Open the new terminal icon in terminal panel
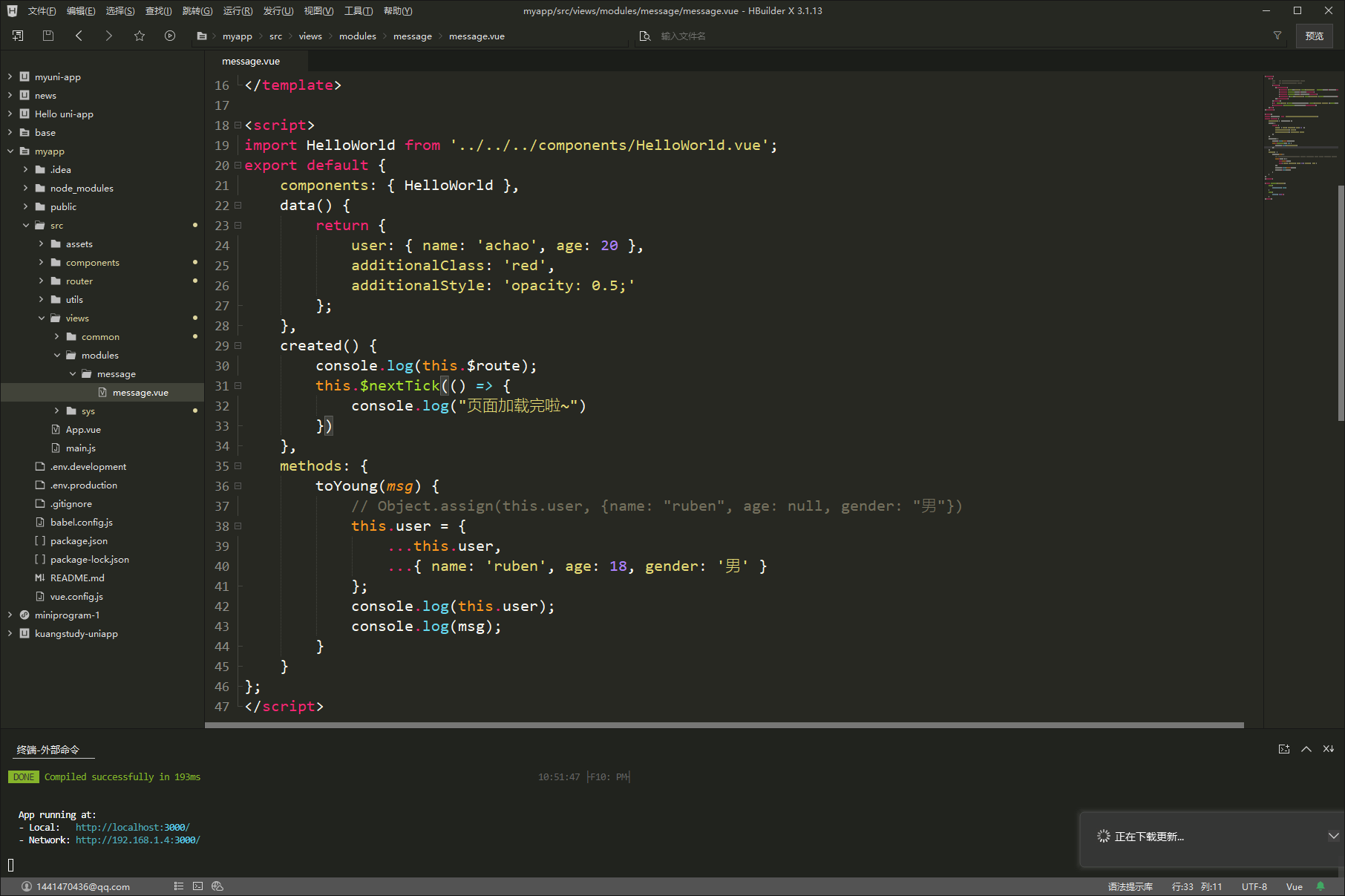This screenshot has width=1345, height=896. tap(1283, 749)
